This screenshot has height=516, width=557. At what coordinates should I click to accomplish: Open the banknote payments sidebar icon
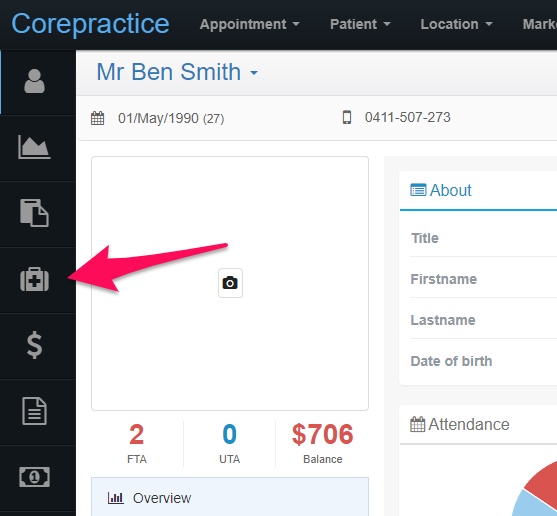(x=34, y=477)
